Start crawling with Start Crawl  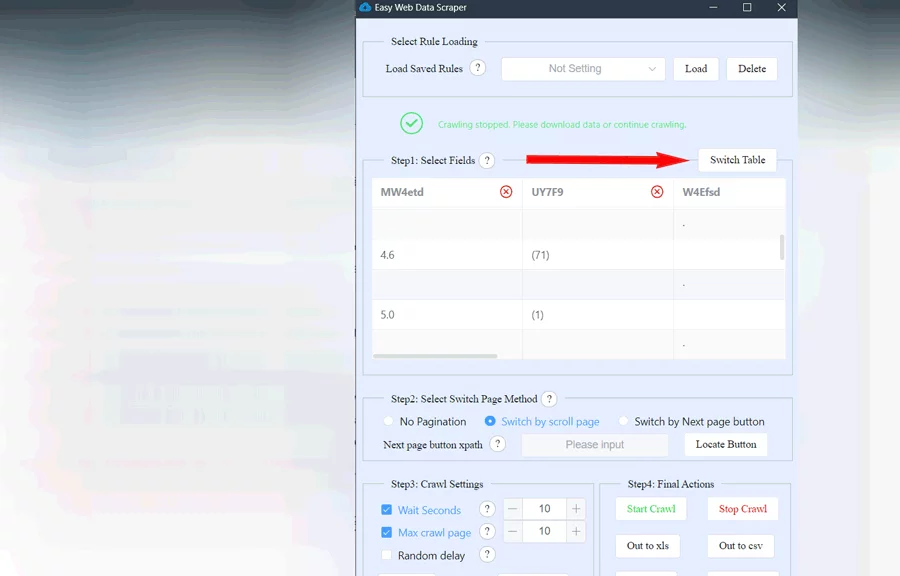(x=650, y=509)
